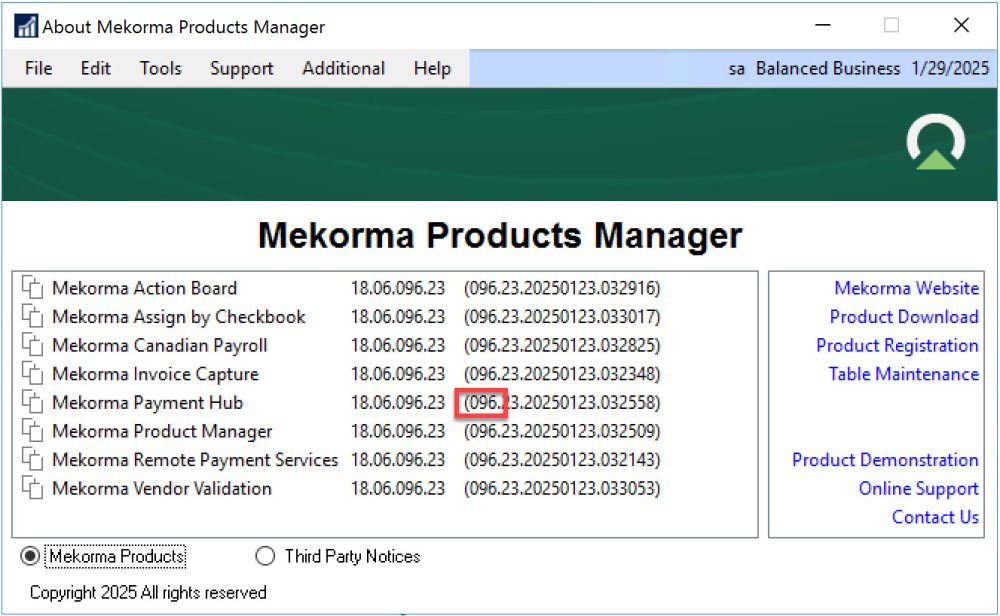Viewport: 1000px width, 616px height.
Task: Open the Additional menu
Action: pos(343,68)
